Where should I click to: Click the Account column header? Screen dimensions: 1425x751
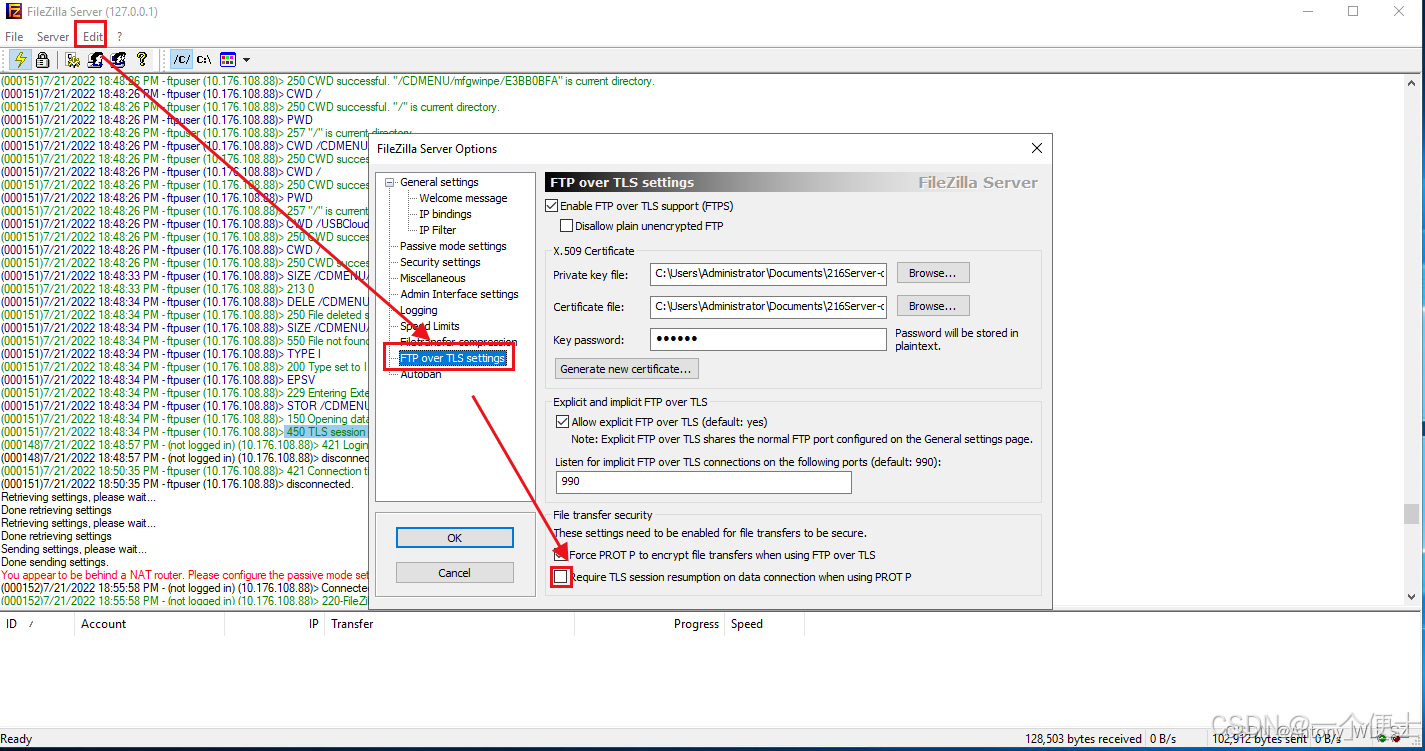tap(150, 624)
